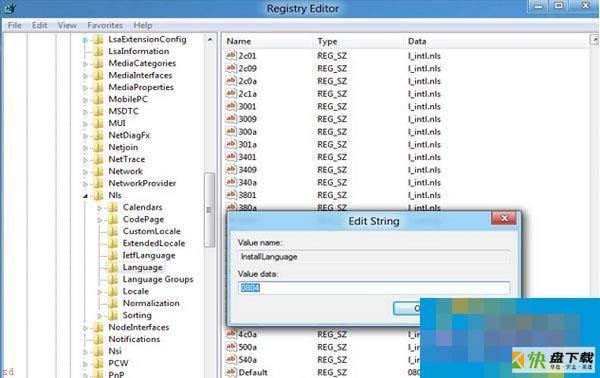
Task: Click the tree pane scroll up arrow
Action: pyautogui.click(x=210, y=39)
